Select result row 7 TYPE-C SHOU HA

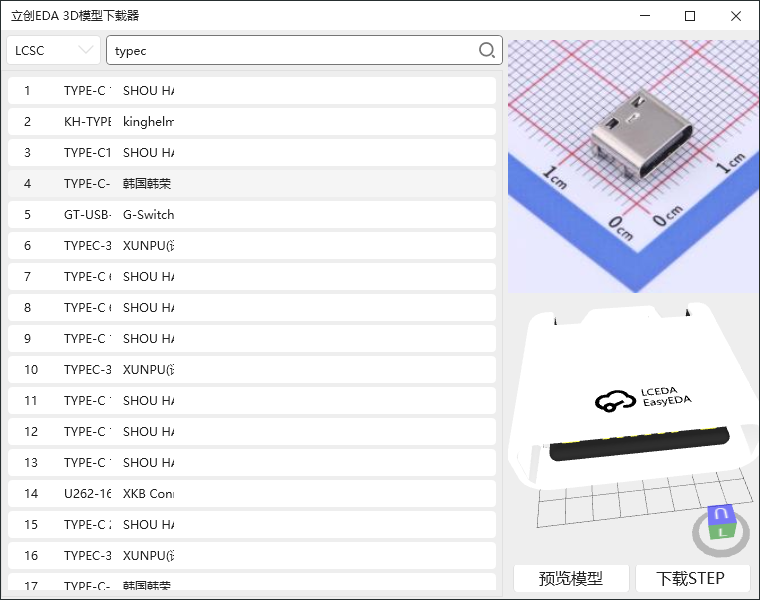tap(252, 277)
